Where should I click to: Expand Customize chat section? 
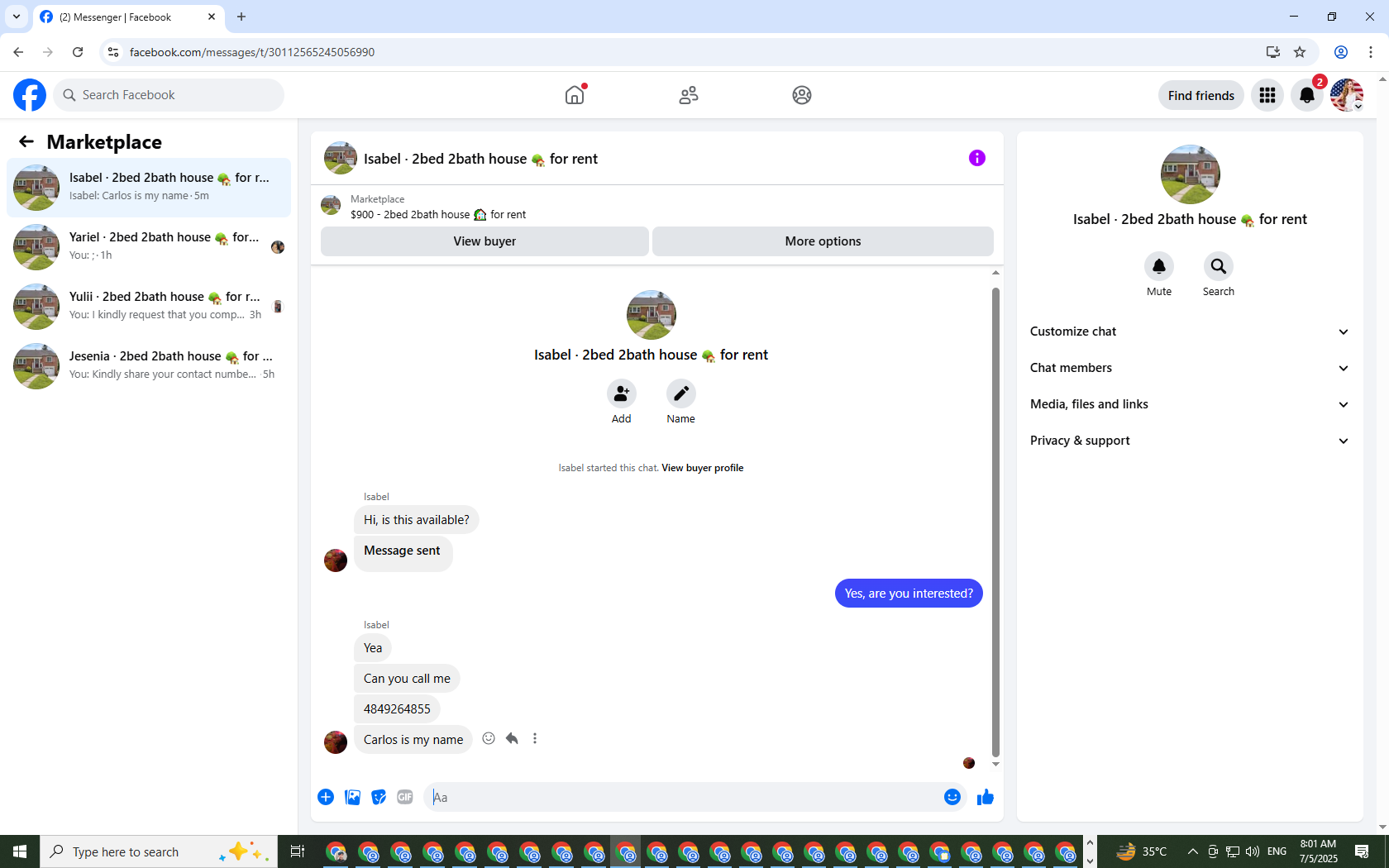1190,331
